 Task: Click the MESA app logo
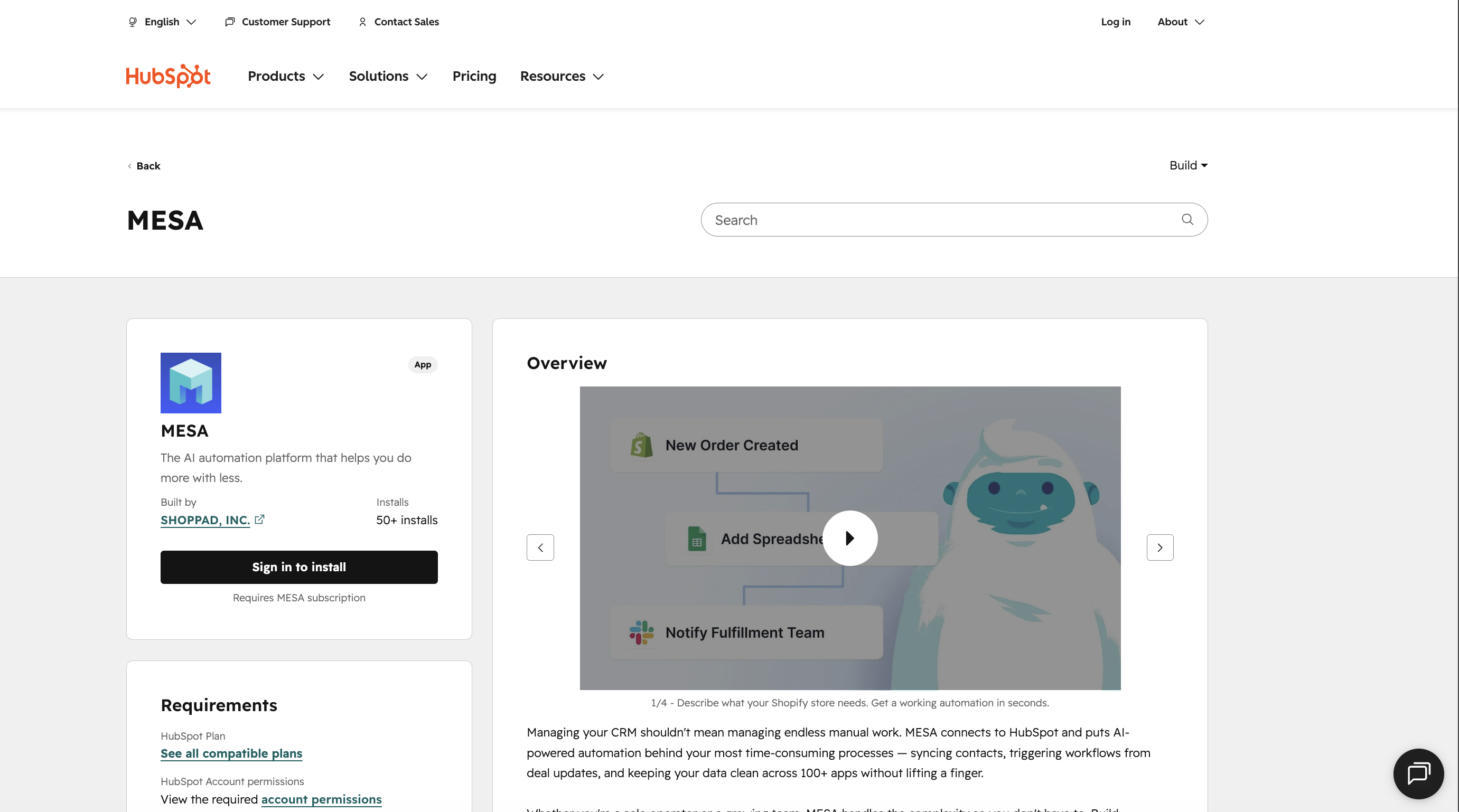(191, 383)
